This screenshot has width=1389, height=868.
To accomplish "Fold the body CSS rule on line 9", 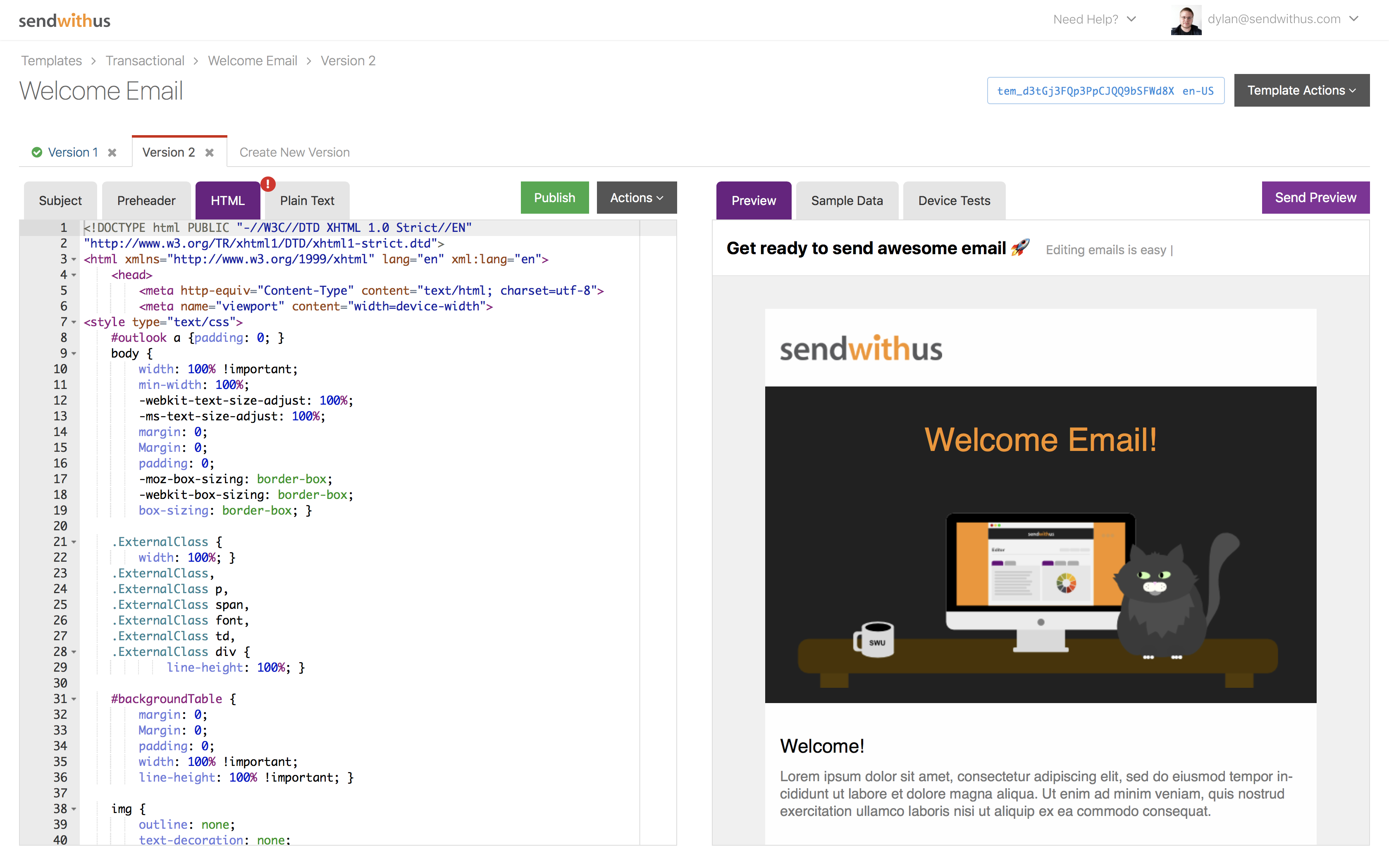I will (74, 354).
